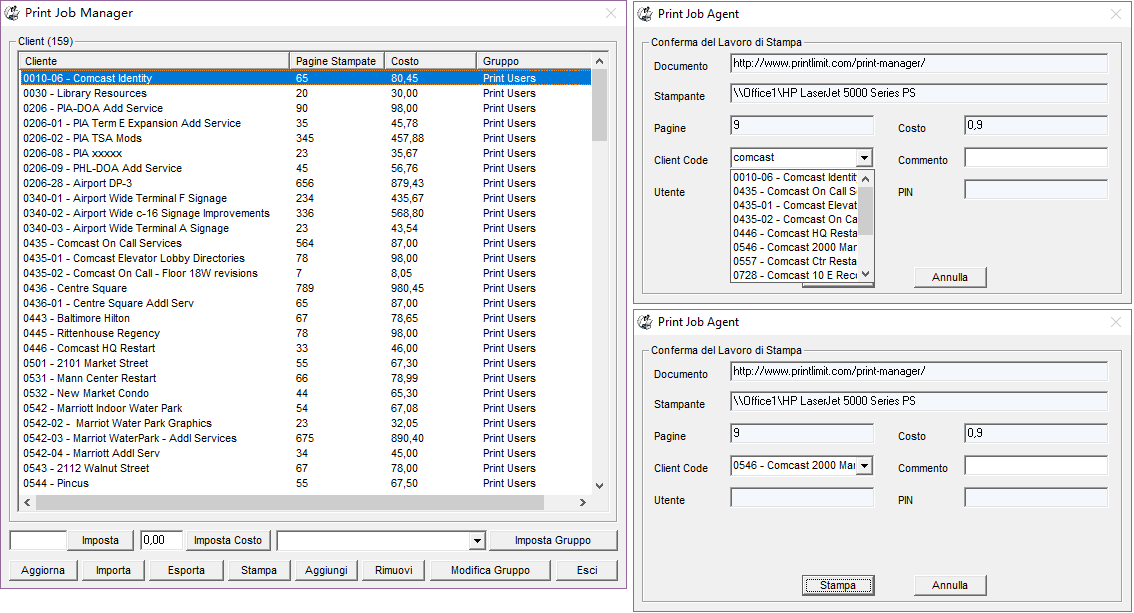Choose 0557 - Comcast Ctr Resta in dropdown list
1134x613 pixels.
click(795, 262)
